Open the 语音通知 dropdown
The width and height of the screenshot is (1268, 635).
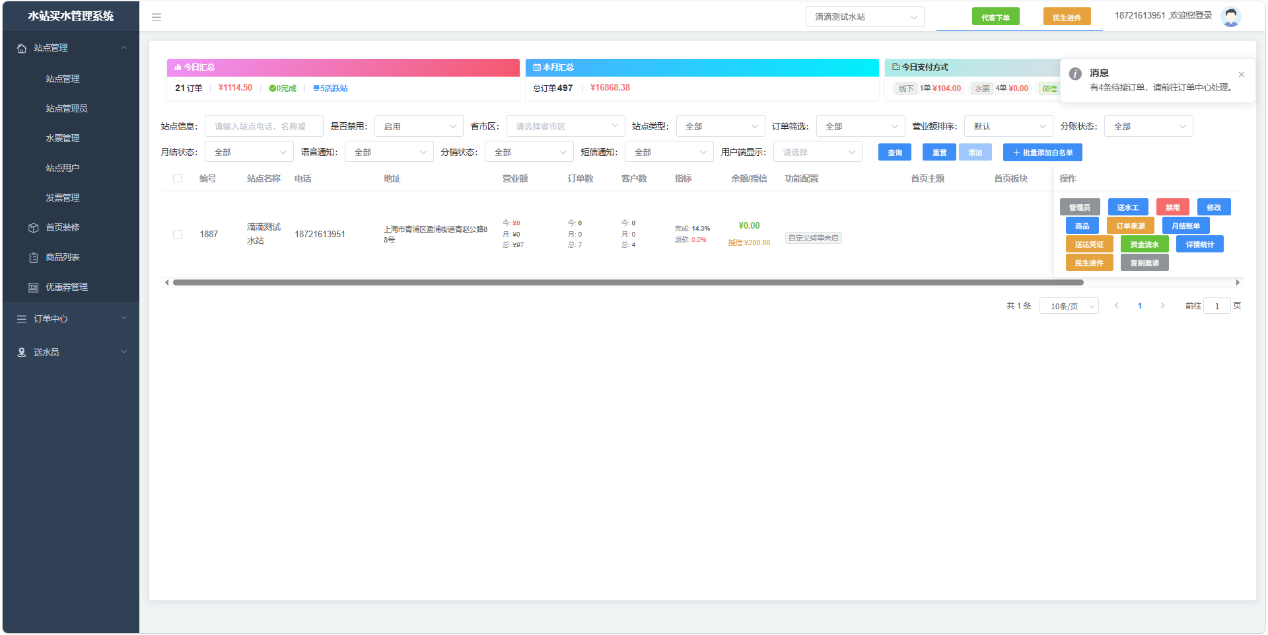[389, 152]
